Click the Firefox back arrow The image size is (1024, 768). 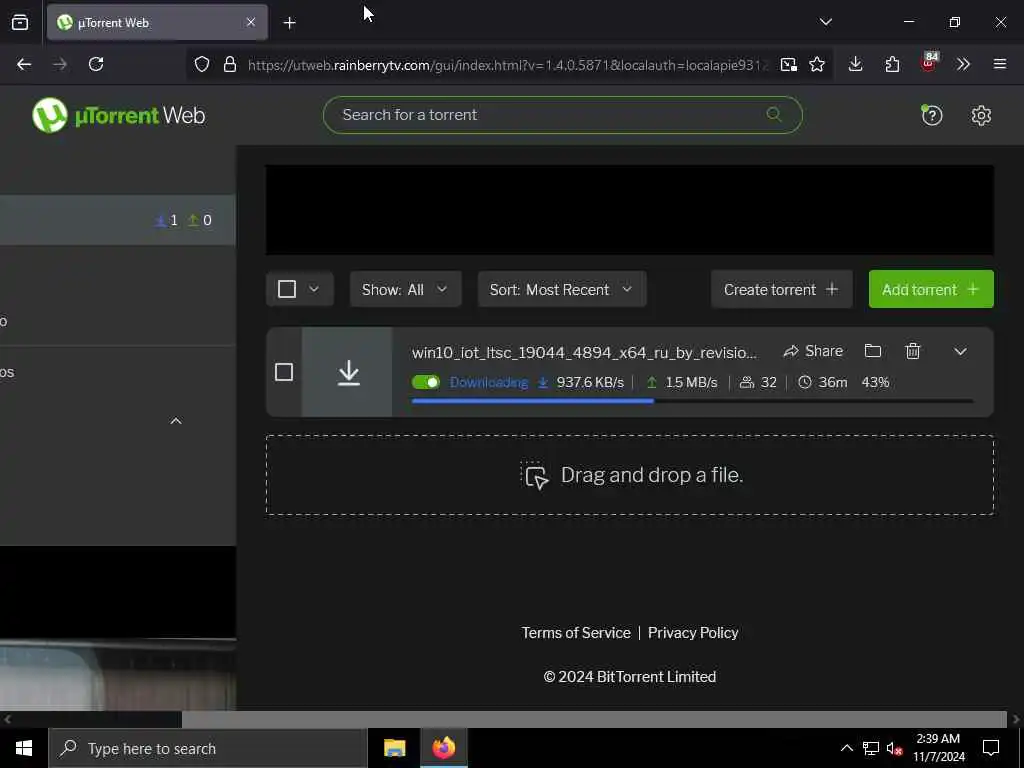[24, 64]
